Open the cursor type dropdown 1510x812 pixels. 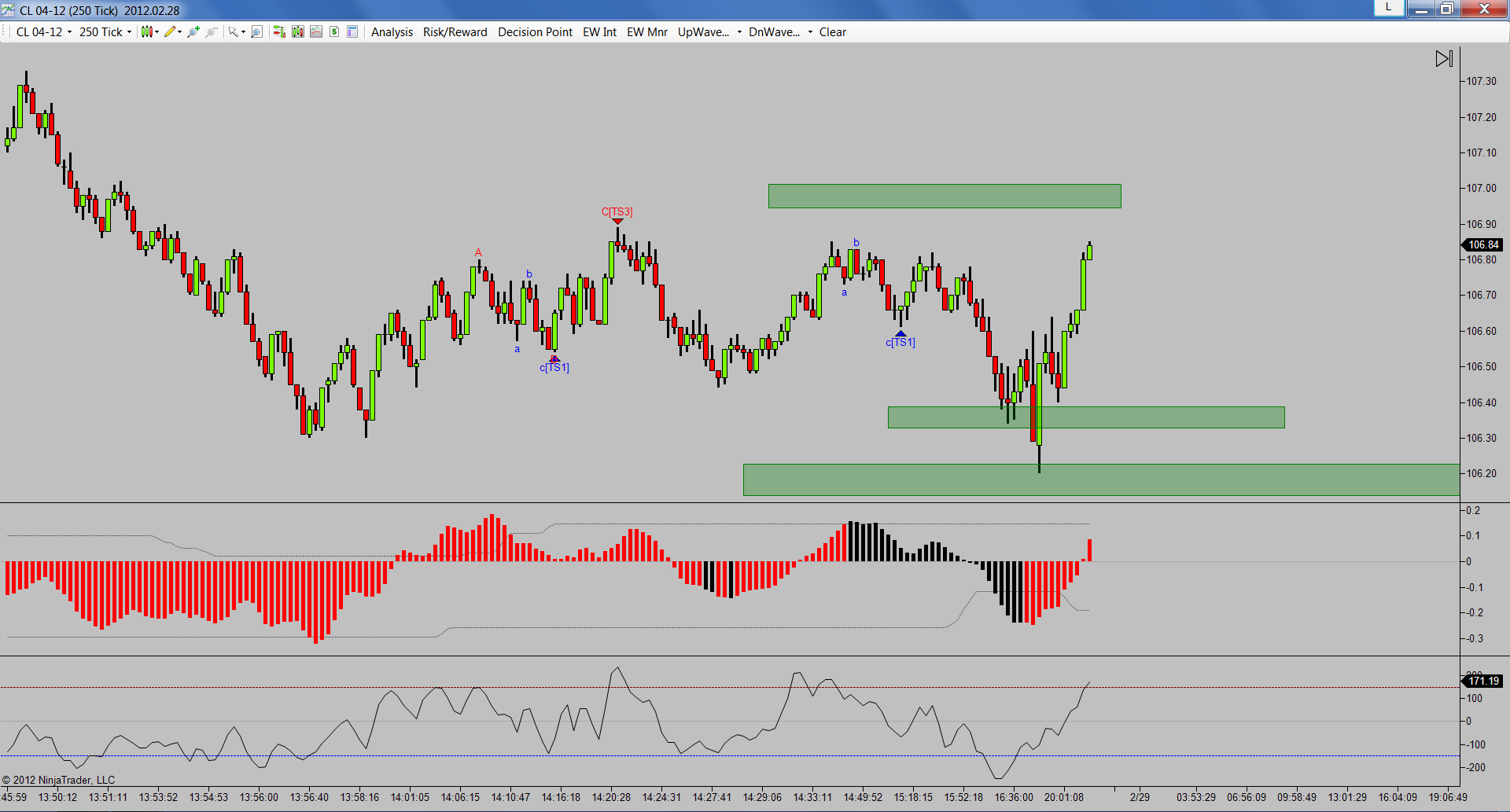(237, 32)
